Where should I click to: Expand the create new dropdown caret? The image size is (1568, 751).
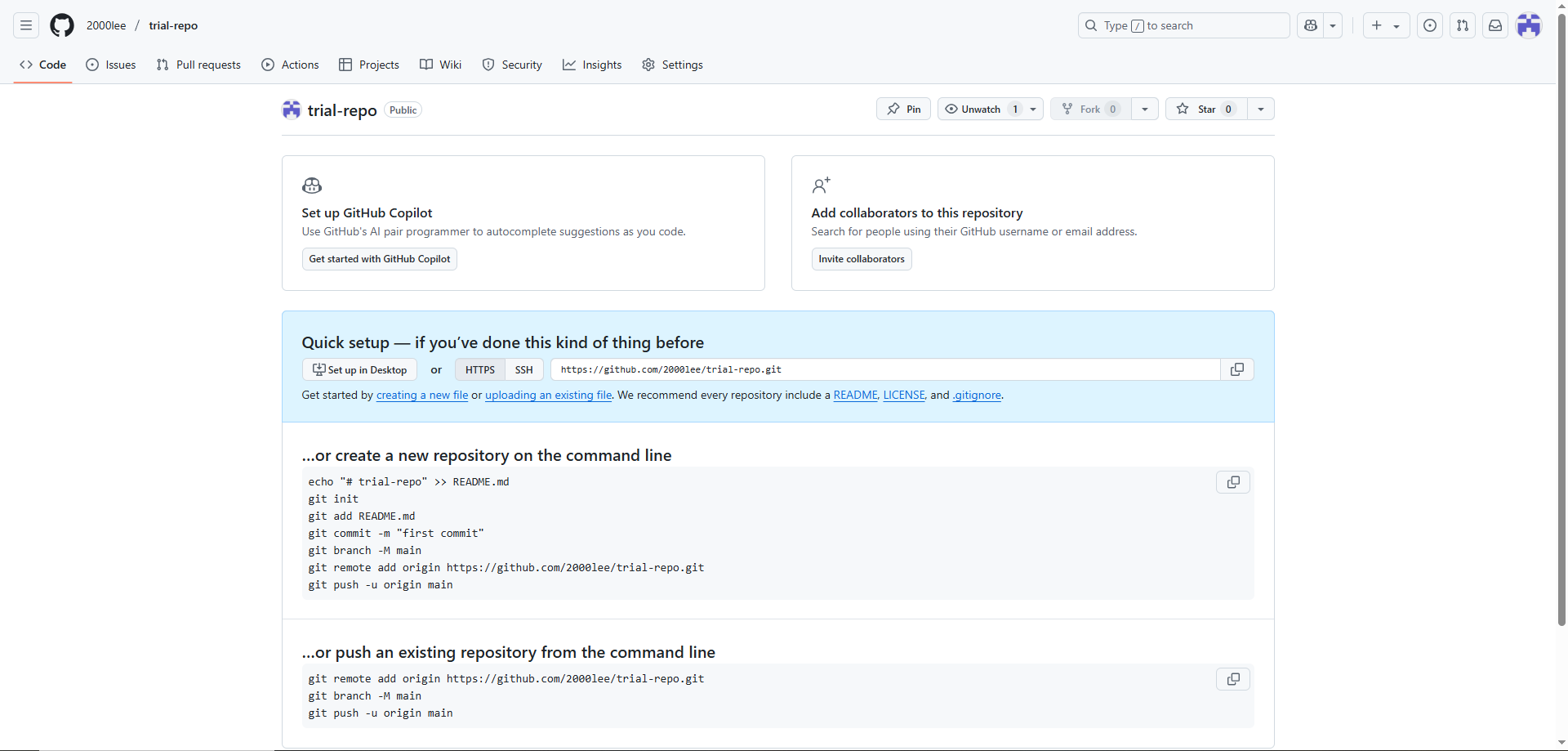[1396, 26]
